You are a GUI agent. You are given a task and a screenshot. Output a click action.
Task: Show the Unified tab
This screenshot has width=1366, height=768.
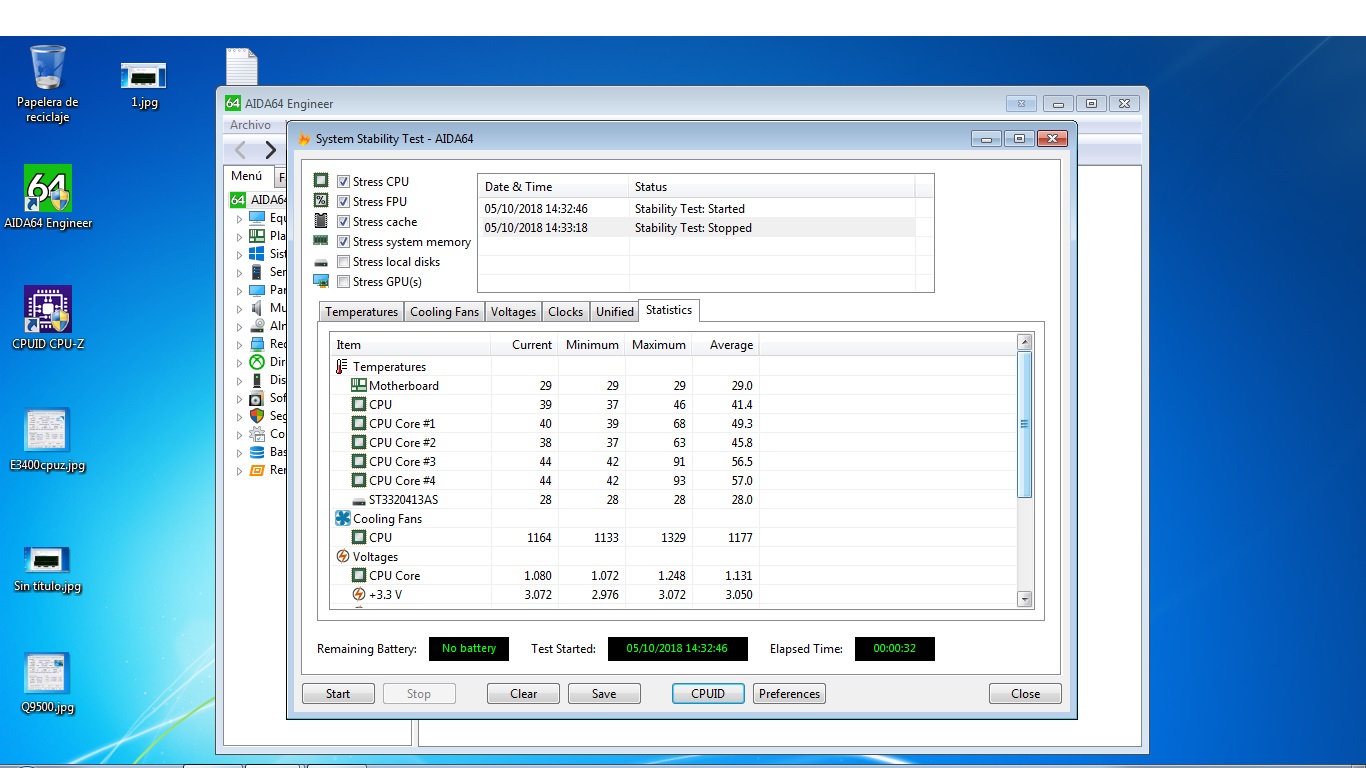point(615,312)
